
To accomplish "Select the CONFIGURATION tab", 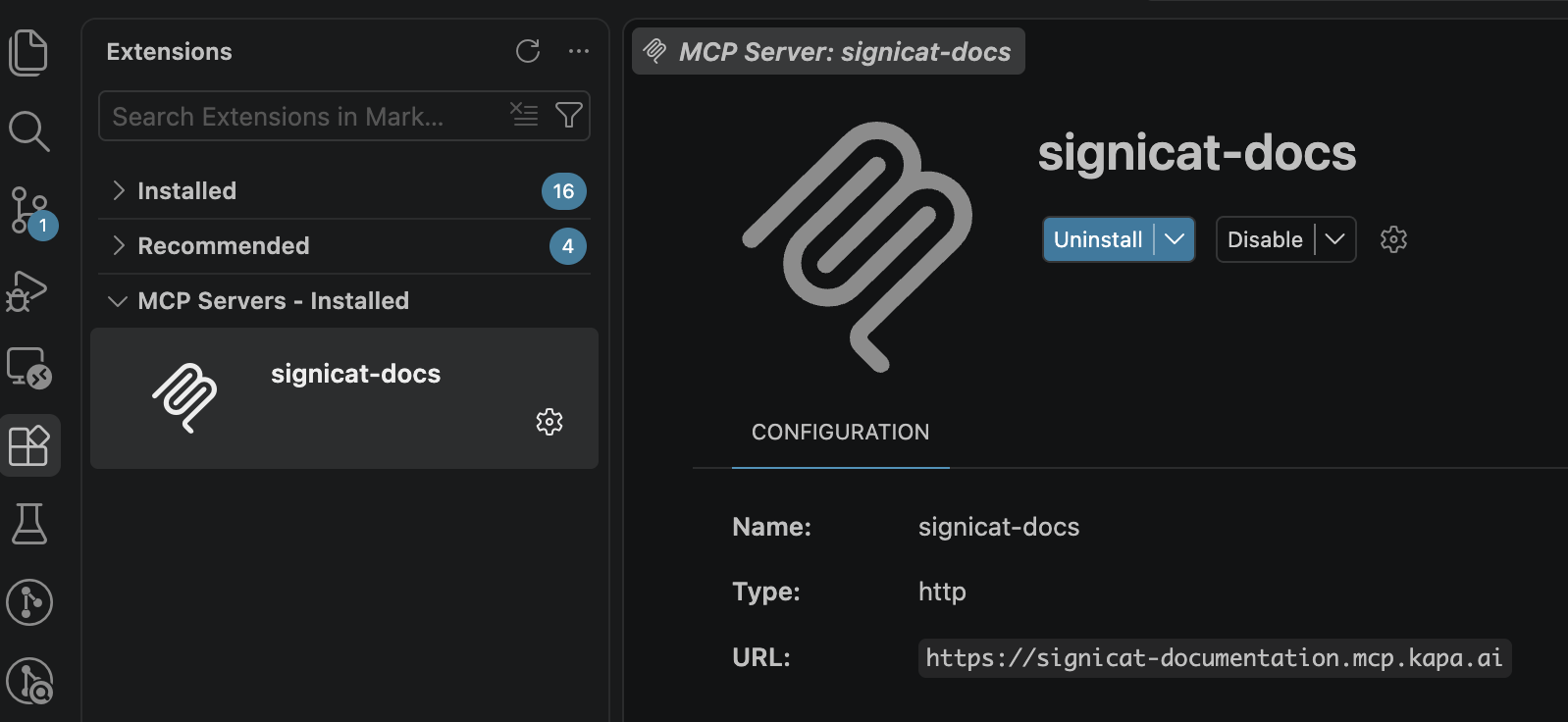I will point(840,433).
